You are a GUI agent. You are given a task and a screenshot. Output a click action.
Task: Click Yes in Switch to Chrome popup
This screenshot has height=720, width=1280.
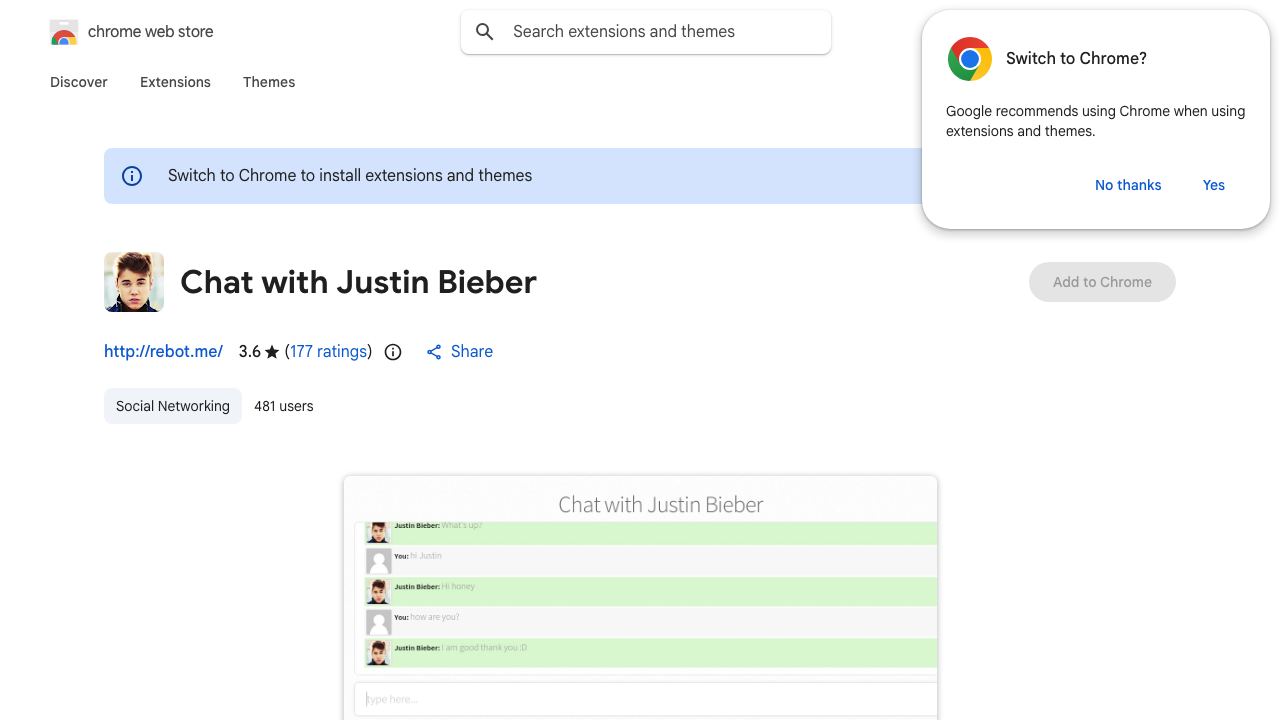point(1214,185)
